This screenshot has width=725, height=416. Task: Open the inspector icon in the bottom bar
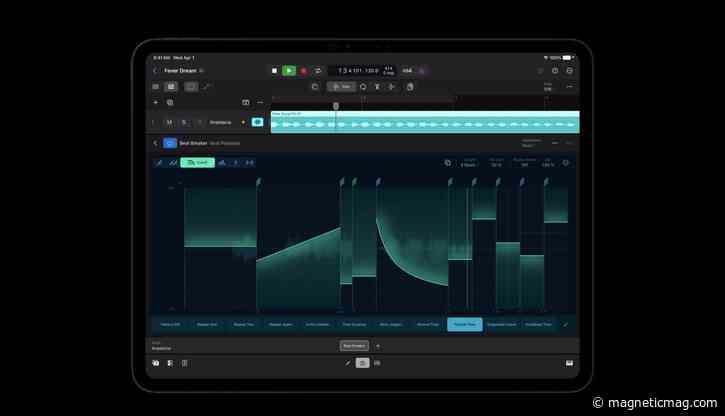170,363
